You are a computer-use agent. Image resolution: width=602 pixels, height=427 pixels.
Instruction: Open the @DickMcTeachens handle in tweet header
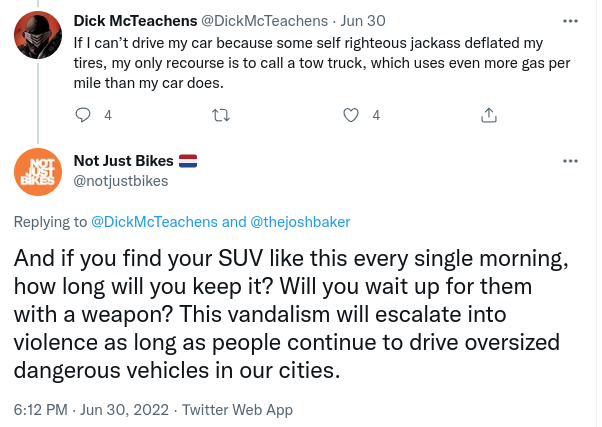coord(265,21)
